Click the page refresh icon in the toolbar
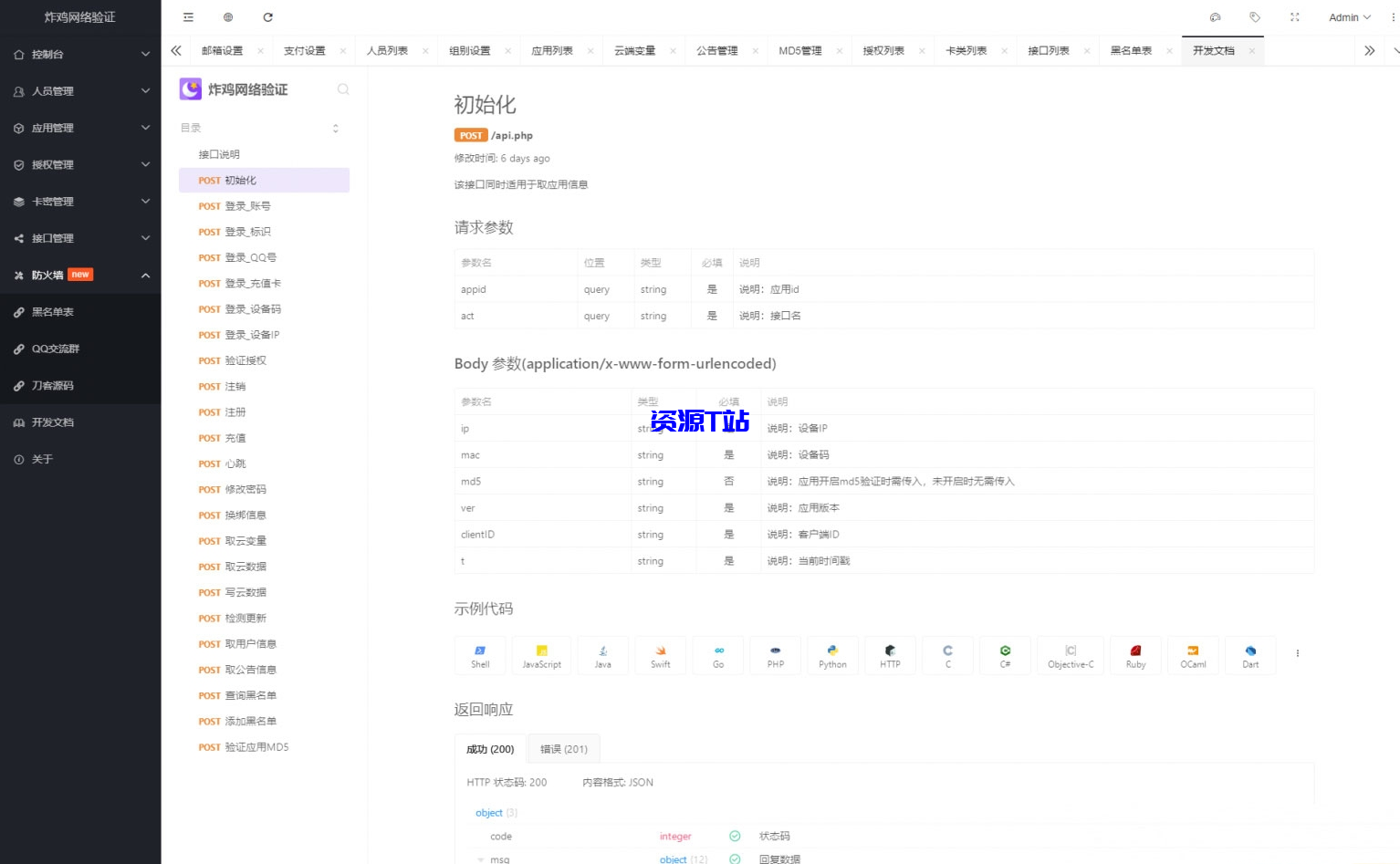The width and height of the screenshot is (1400, 864). click(267, 16)
